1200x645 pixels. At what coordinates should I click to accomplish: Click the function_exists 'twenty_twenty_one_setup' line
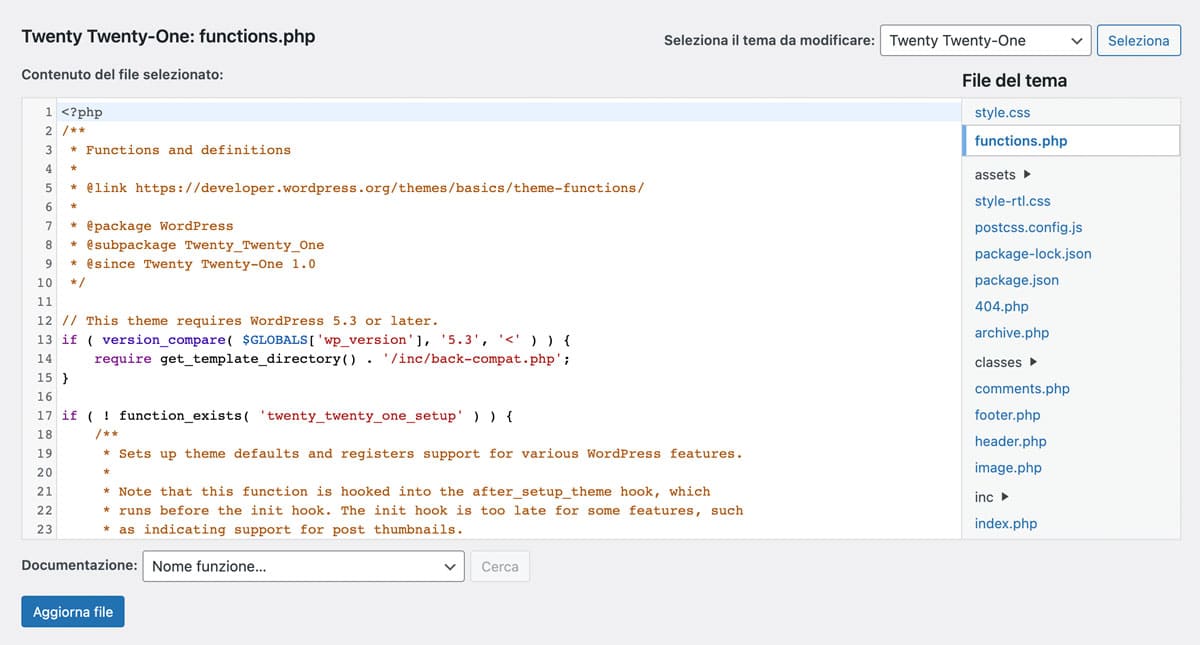click(287, 416)
